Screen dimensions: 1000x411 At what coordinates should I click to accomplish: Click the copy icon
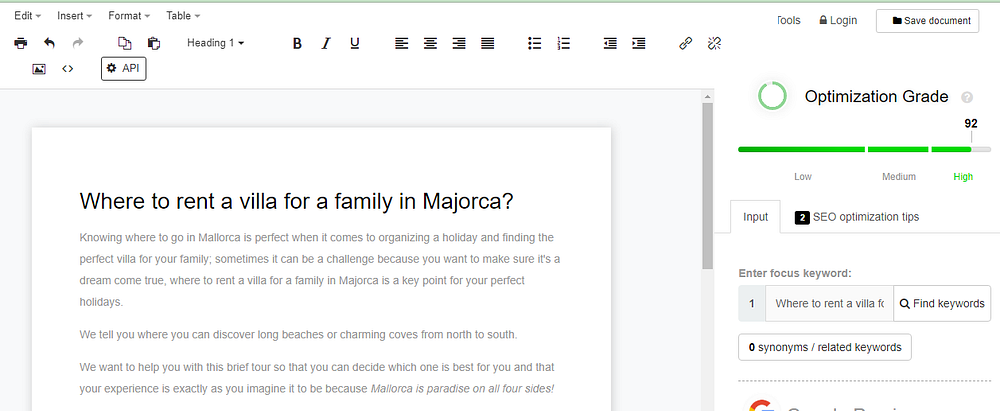point(125,43)
